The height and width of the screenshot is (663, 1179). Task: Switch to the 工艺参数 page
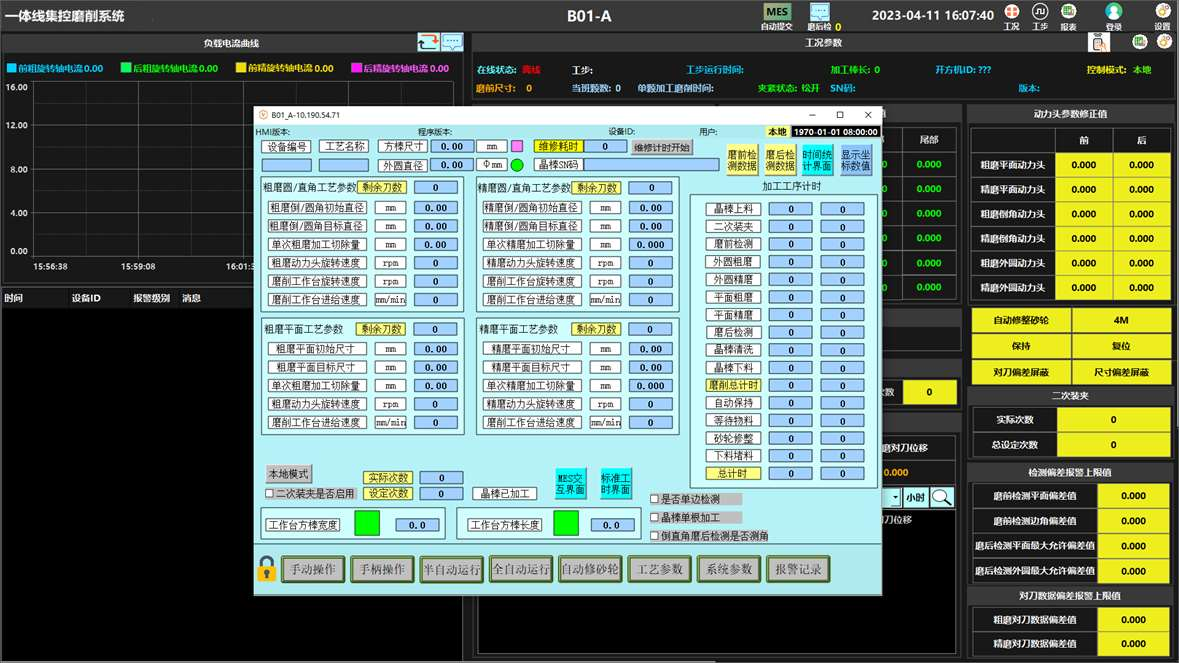tap(658, 569)
